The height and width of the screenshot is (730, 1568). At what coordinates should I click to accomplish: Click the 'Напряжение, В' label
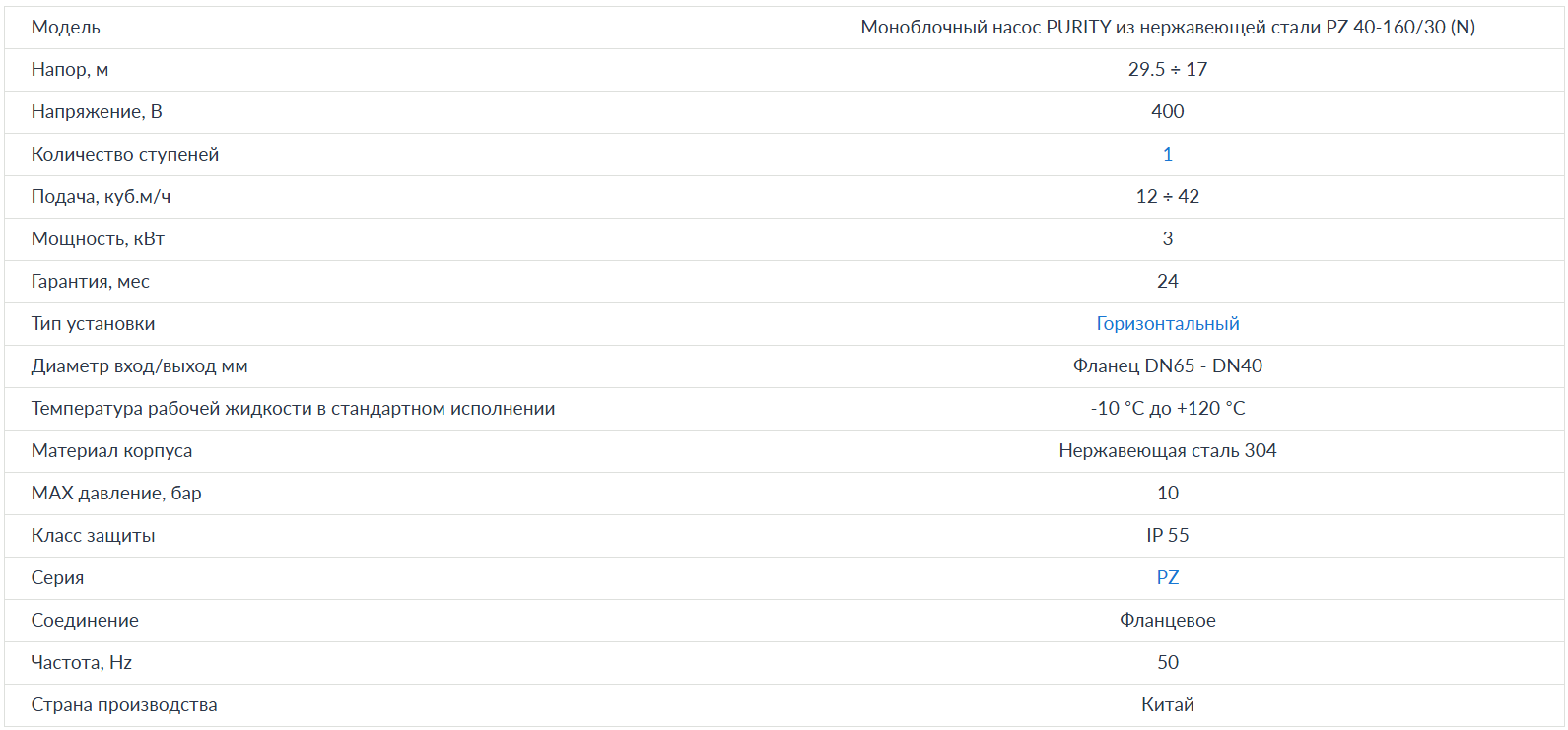96,112
